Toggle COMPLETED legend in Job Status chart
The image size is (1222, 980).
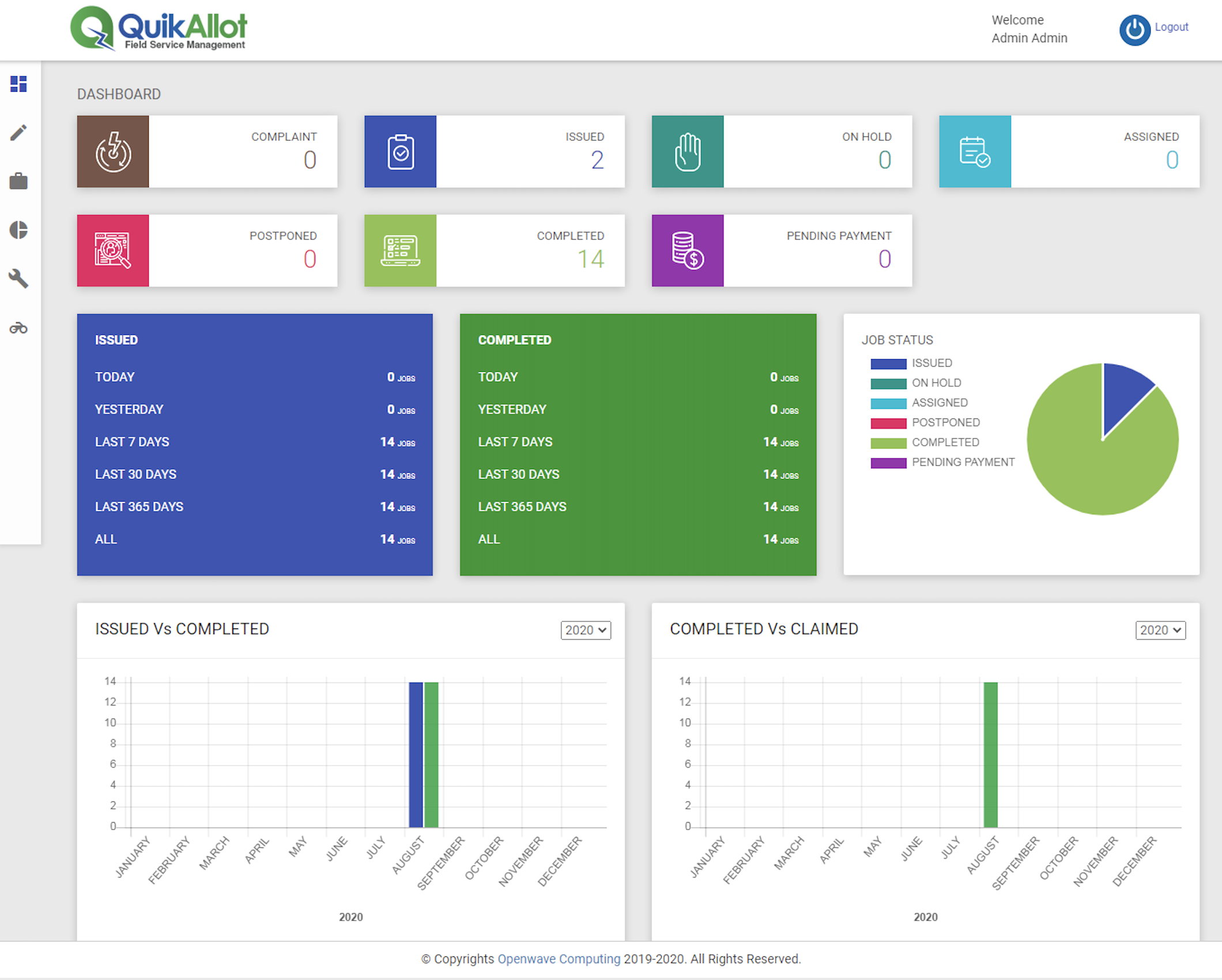[x=945, y=442]
